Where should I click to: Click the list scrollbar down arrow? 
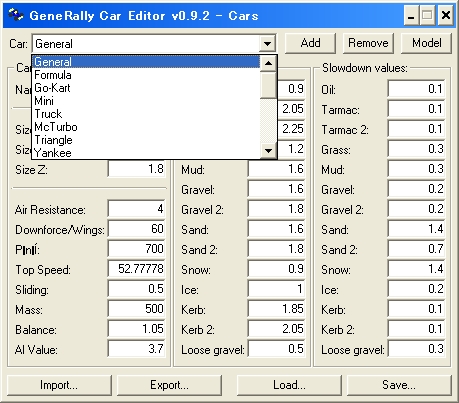tap(268, 151)
